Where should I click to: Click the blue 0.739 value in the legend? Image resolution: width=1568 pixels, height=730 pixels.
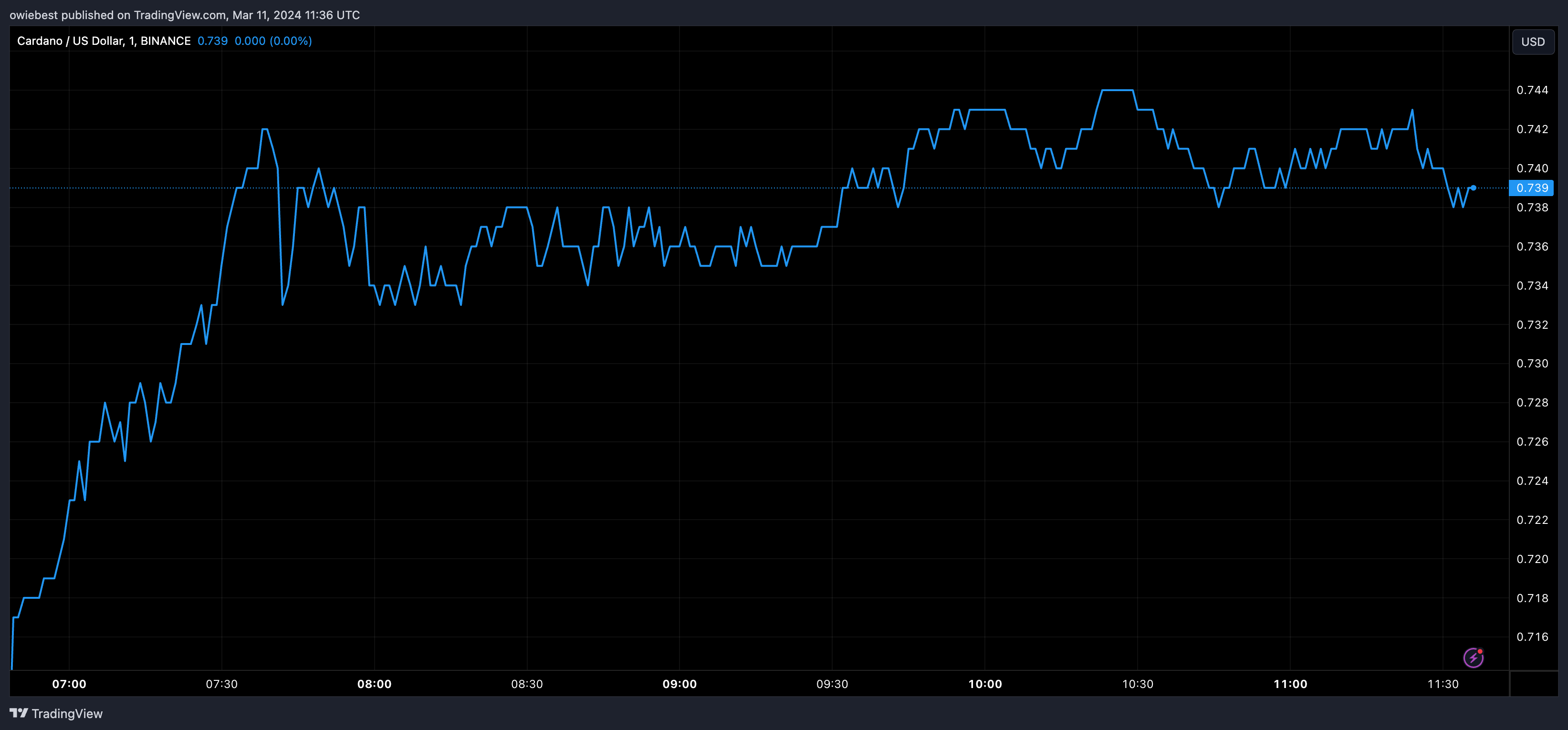click(212, 41)
